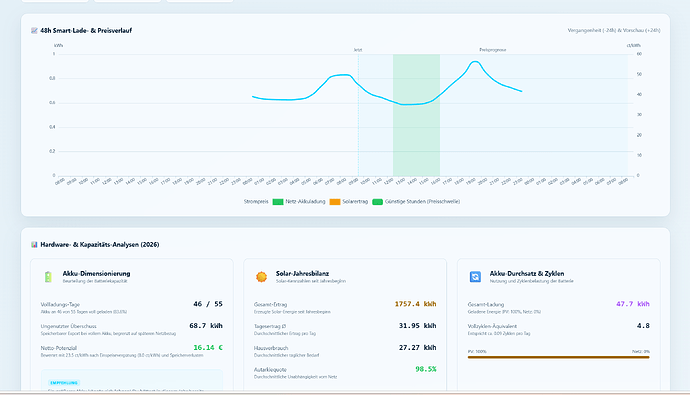The width and height of the screenshot is (690, 395).
Task: Click the battery icon in Akku-Dimensionierung card
Action: coord(48,277)
